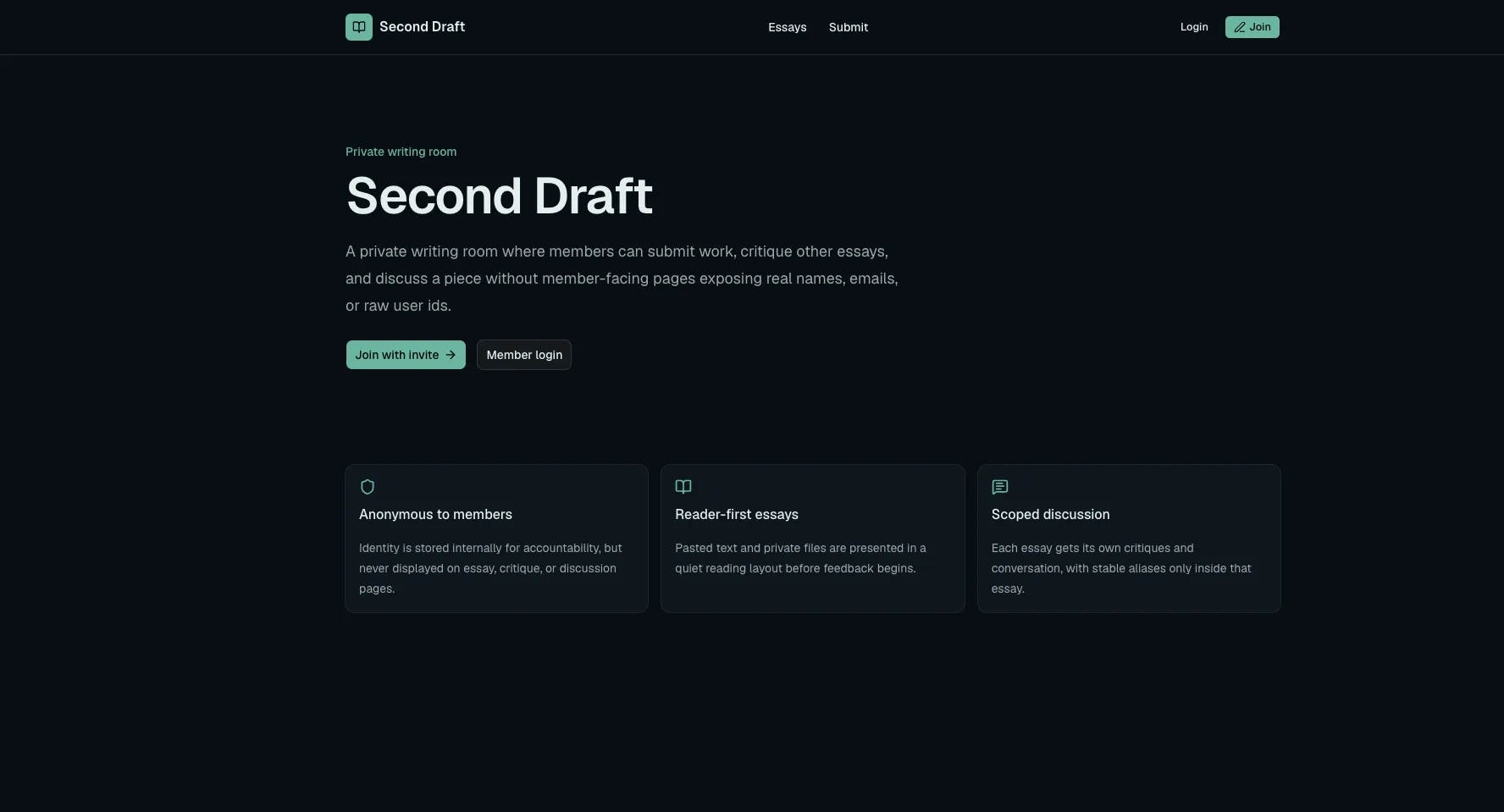1504x812 pixels.
Task: Click Join with invite button
Action: [406, 355]
